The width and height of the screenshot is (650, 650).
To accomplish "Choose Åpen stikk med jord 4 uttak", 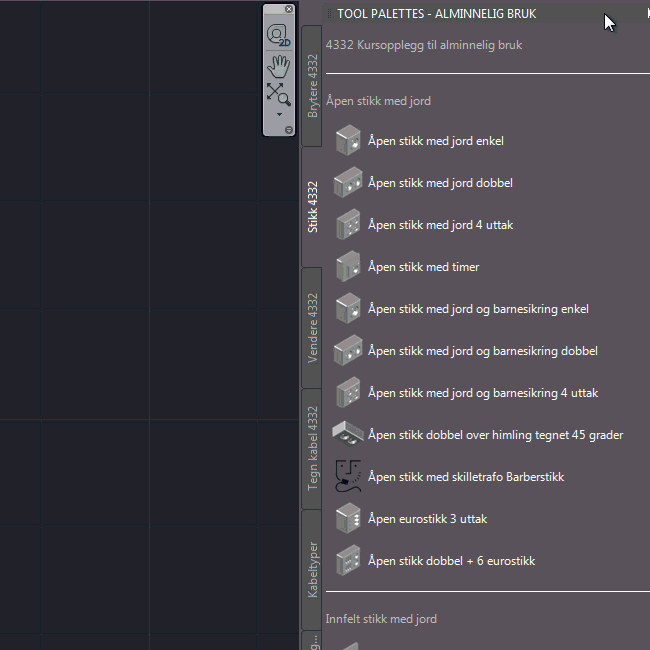I will (440, 225).
